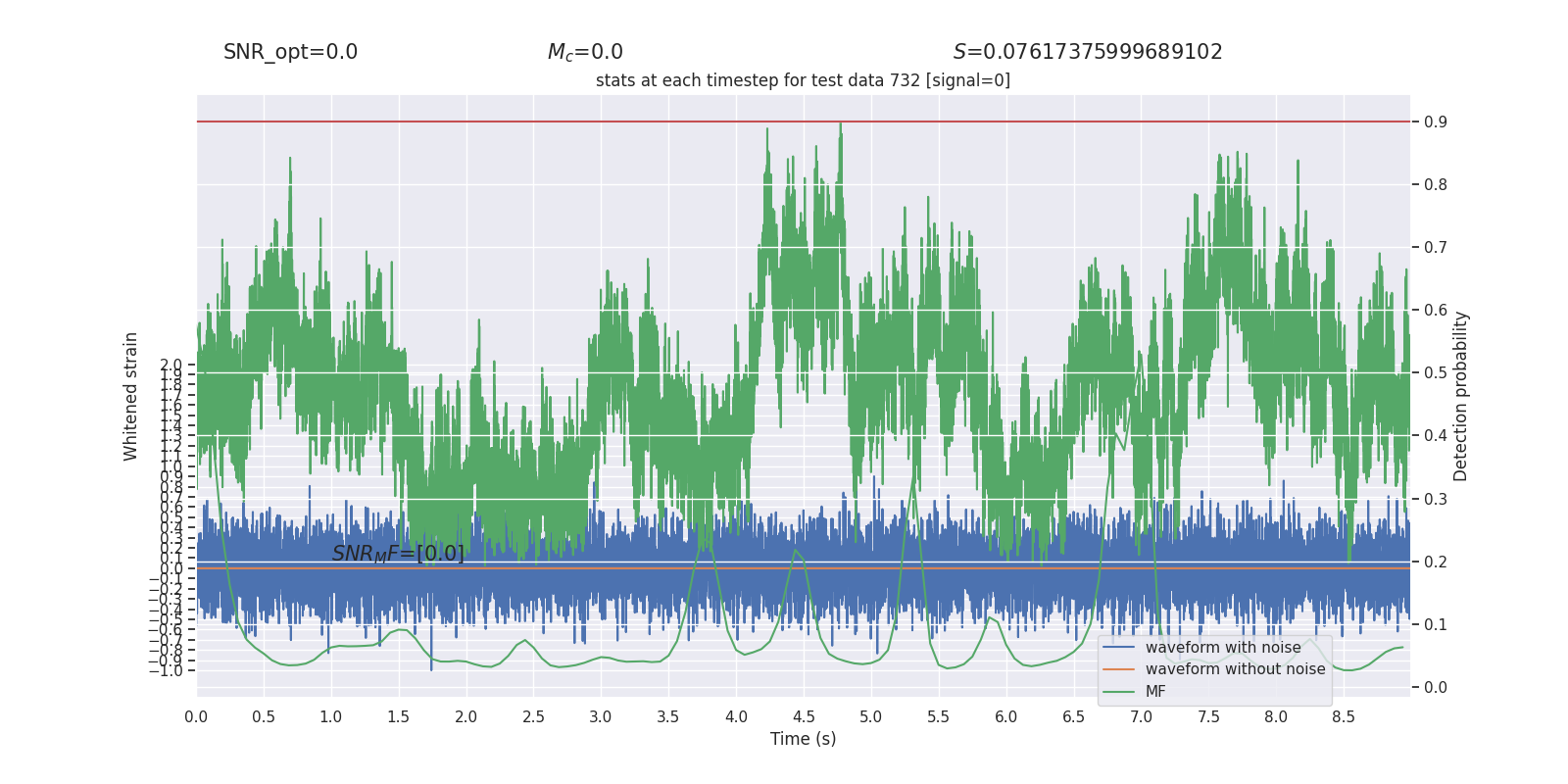Click the SNR_MF=[0.0] annotation
The height and width of the screenshot is (784, 1568).
398,554
